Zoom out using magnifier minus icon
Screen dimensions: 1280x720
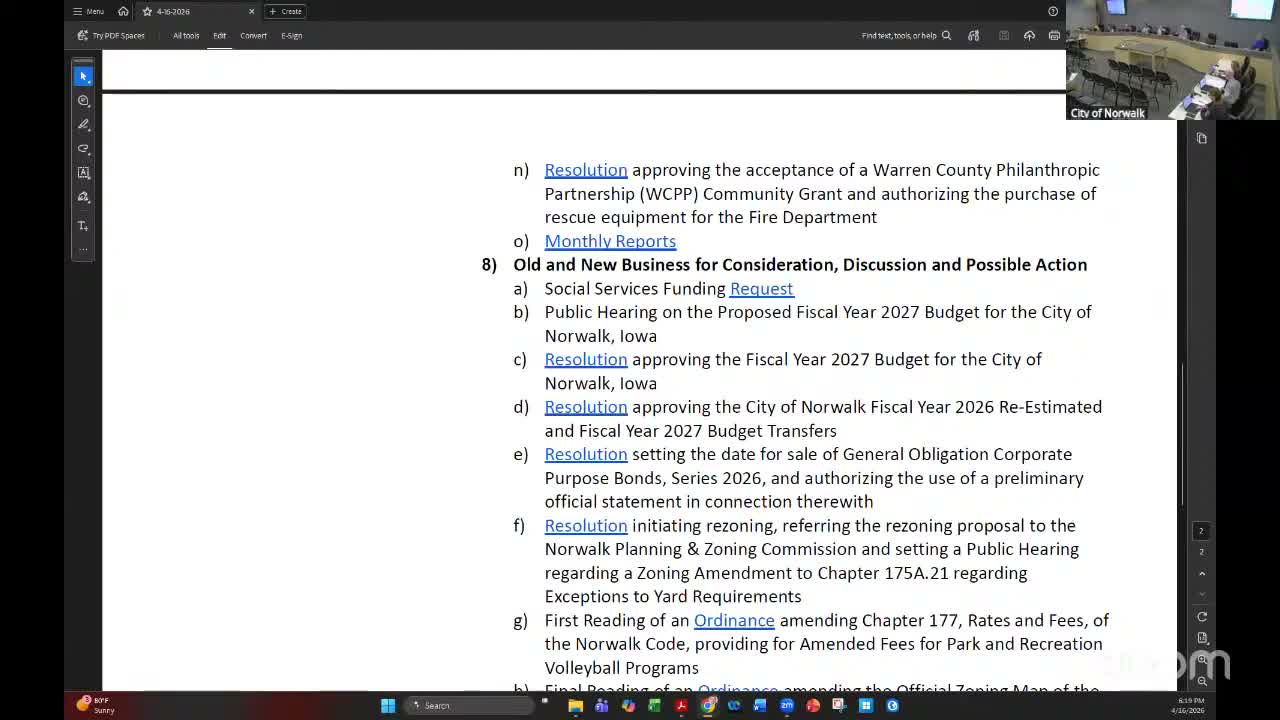(1202, 680)
